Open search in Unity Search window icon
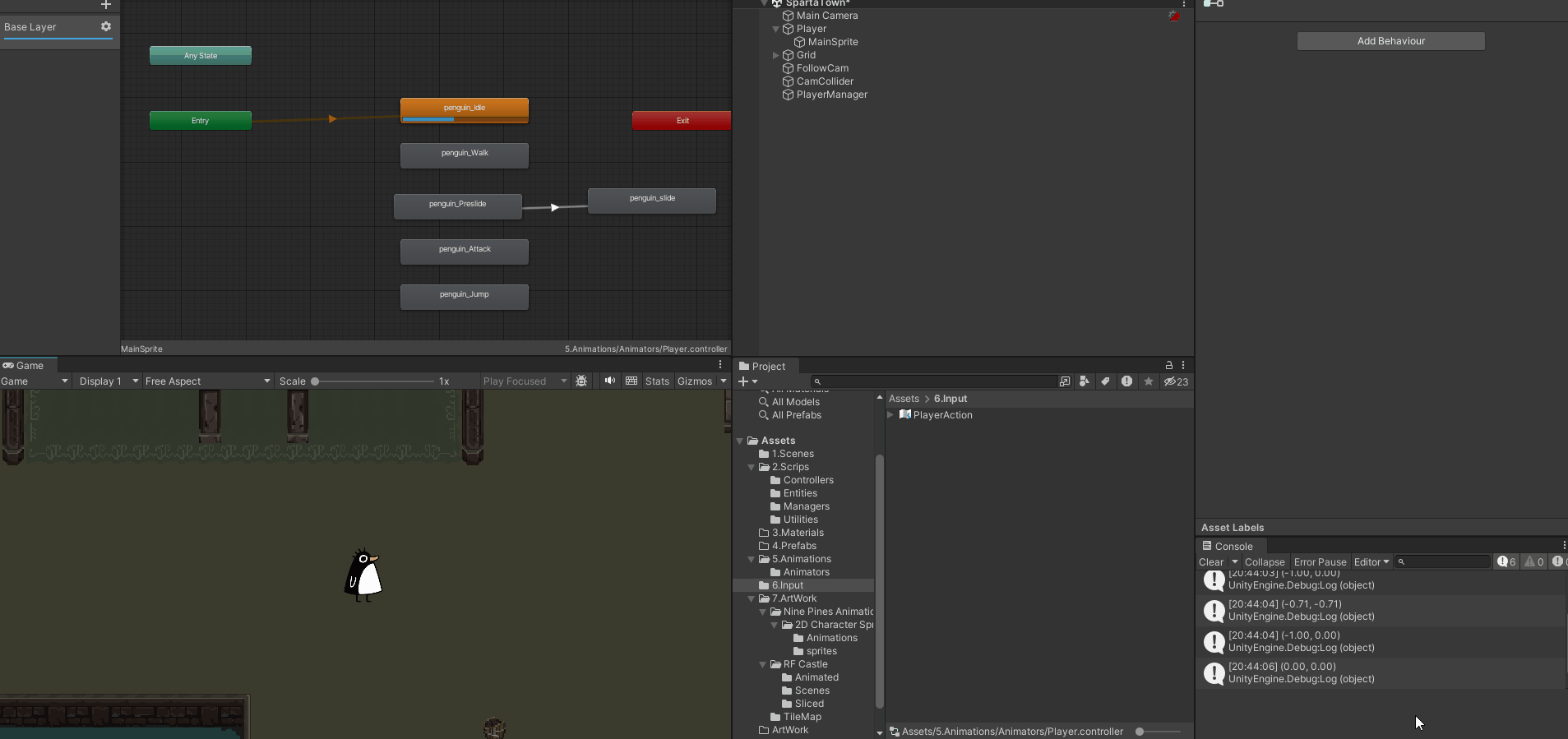1568x739 pixels. click(x=1065, y=381)
